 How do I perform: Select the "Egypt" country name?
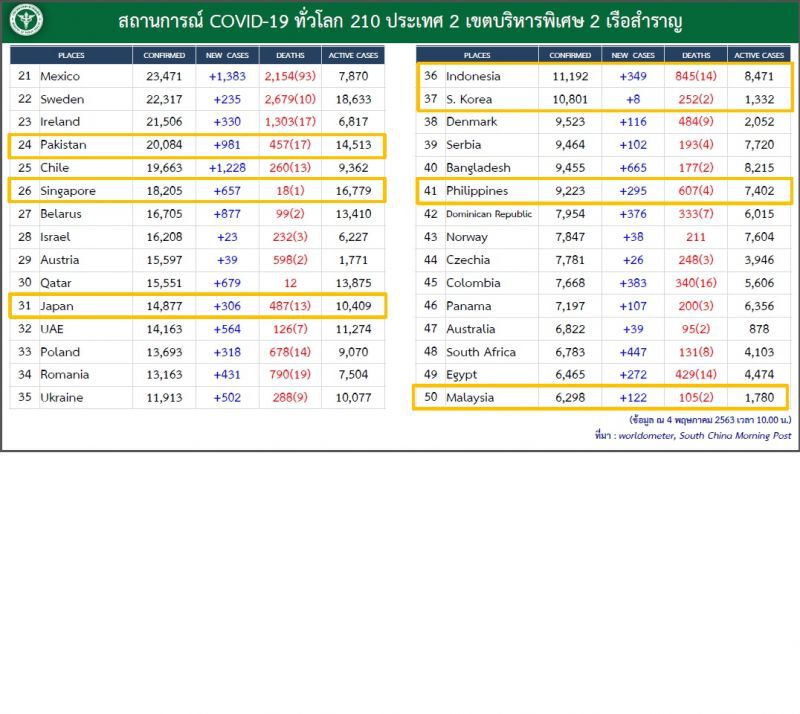pyautogui.click(x=461, y=375)
